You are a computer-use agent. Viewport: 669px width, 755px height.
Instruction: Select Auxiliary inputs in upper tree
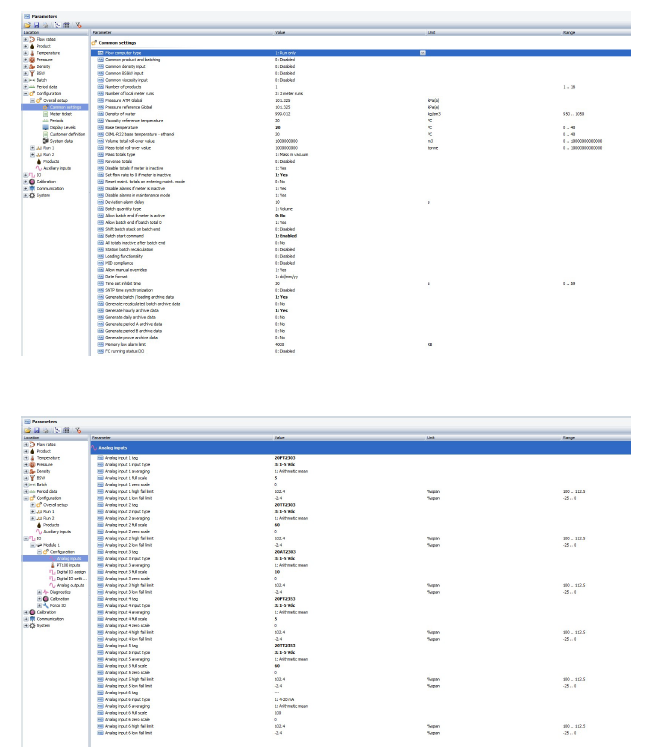[x=57, y=168]
